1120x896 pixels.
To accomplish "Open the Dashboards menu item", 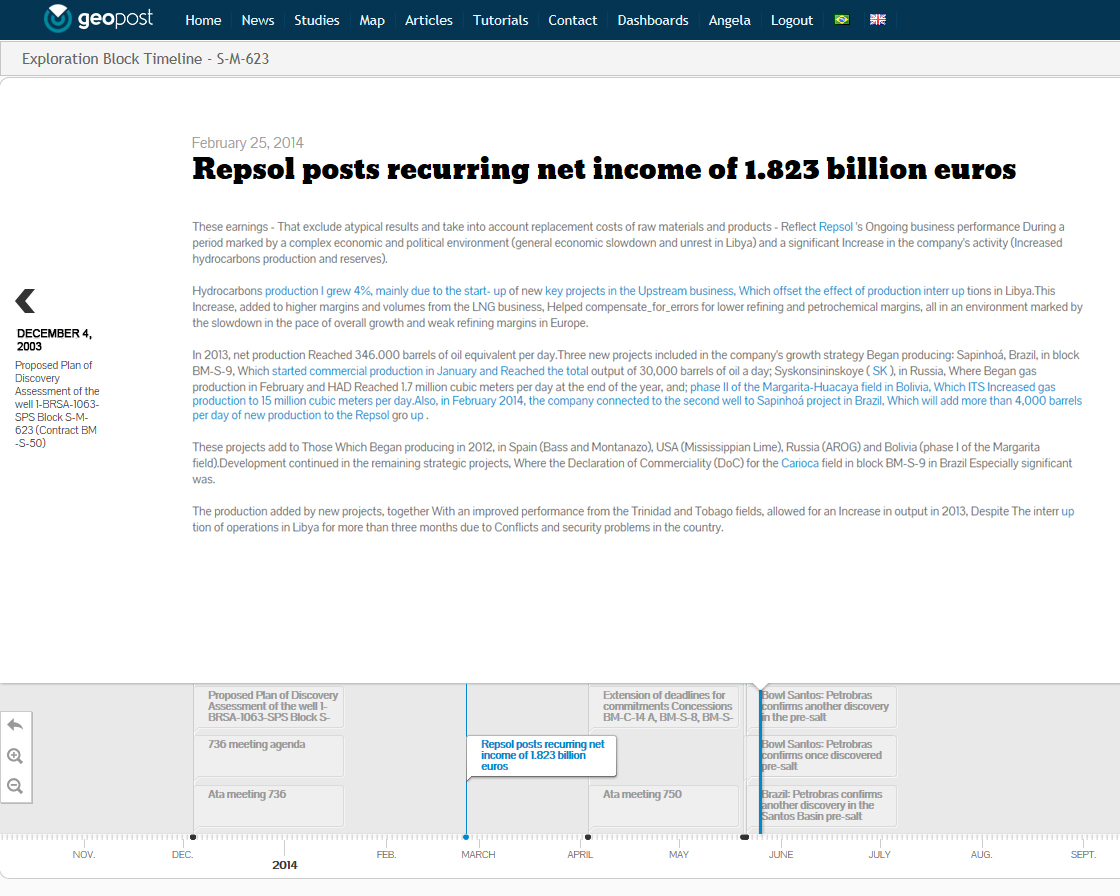I will 653,20.
